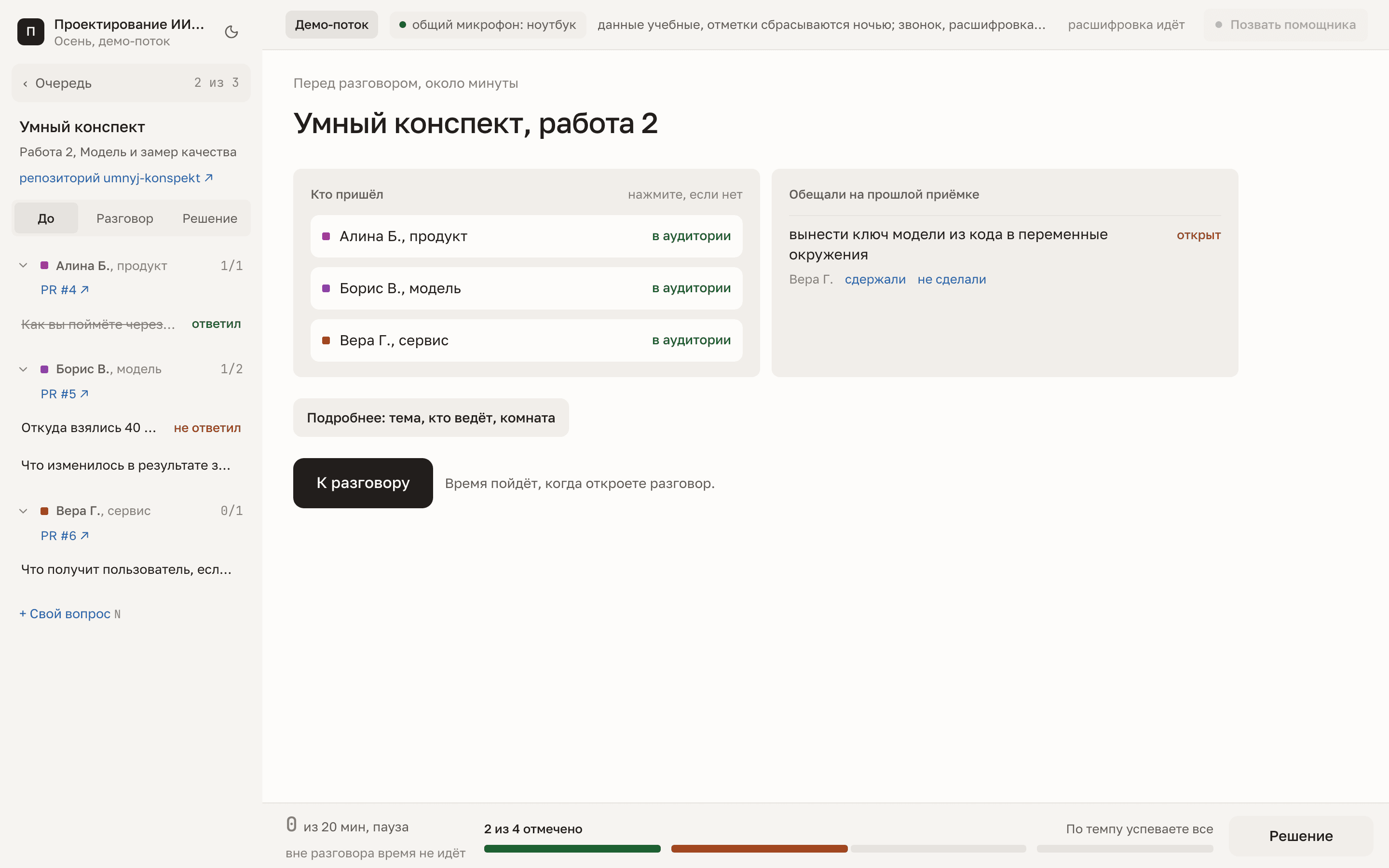Click данные учебные notice text
Viewport: 1389px width, 868px height.
tap(821, 25)
